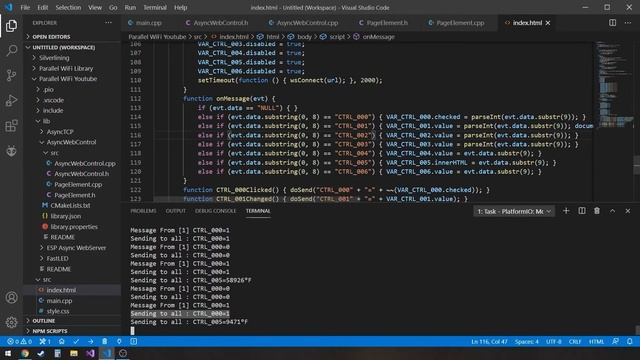
Task: Open errors and warnings count in status bar
Action: pos(20,341)
